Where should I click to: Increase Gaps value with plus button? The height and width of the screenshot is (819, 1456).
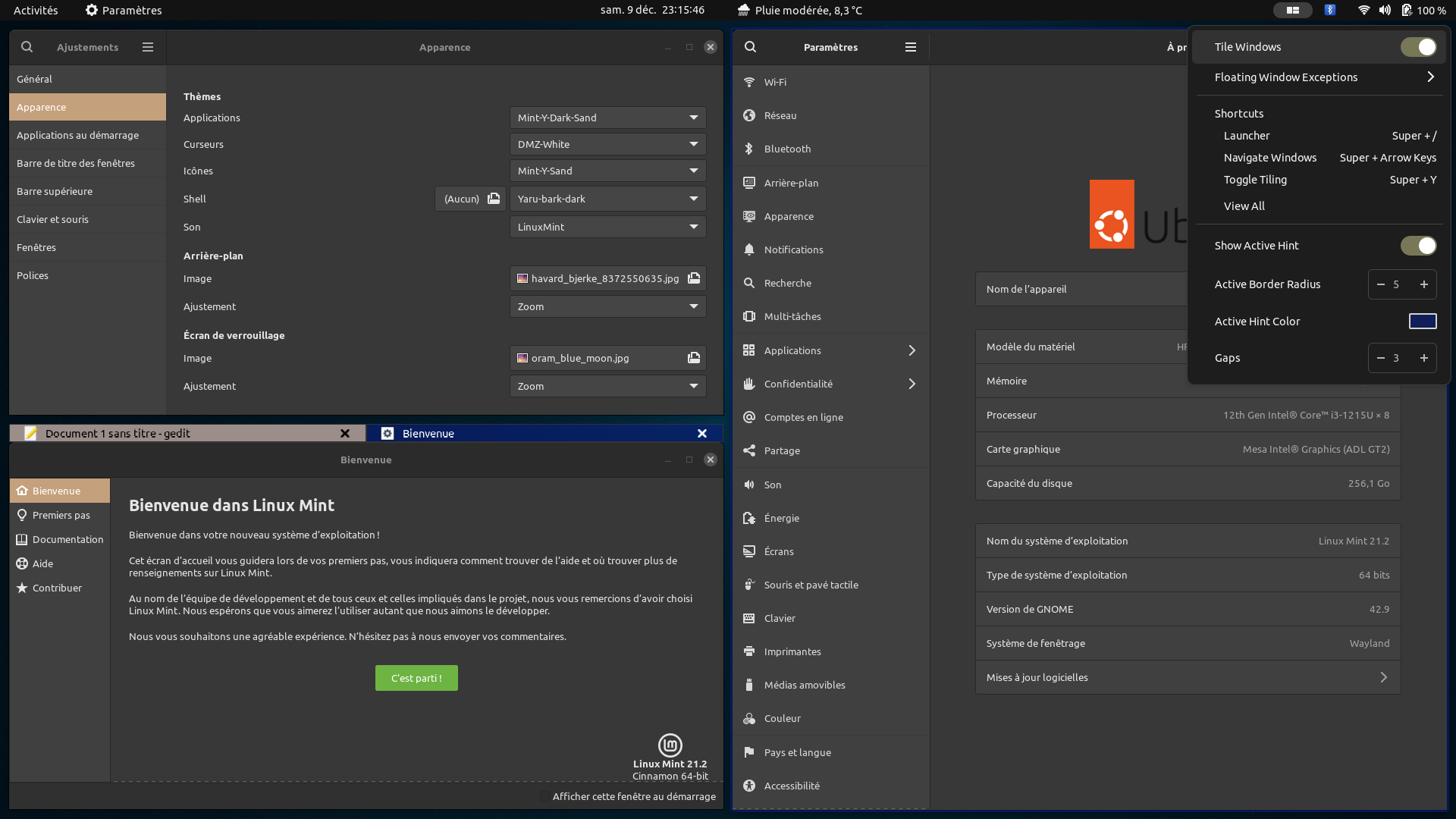1424,358
